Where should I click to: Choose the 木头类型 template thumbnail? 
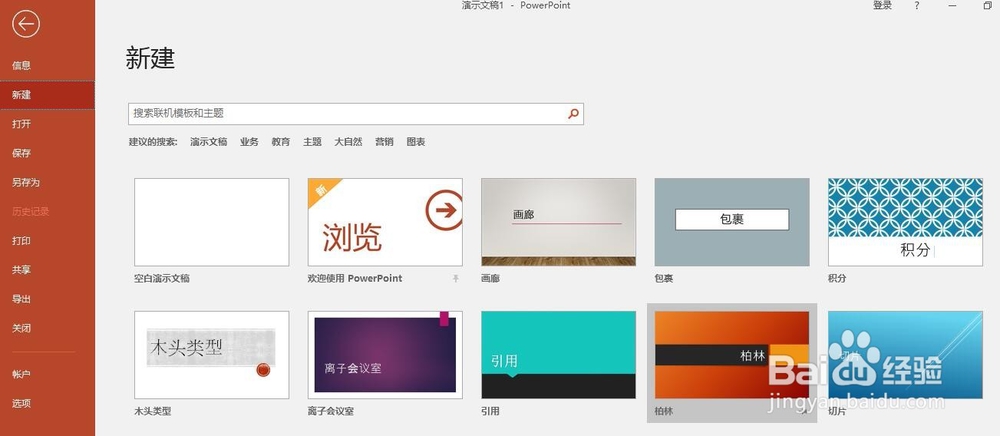pyautogui.click(x=212, y=355)
